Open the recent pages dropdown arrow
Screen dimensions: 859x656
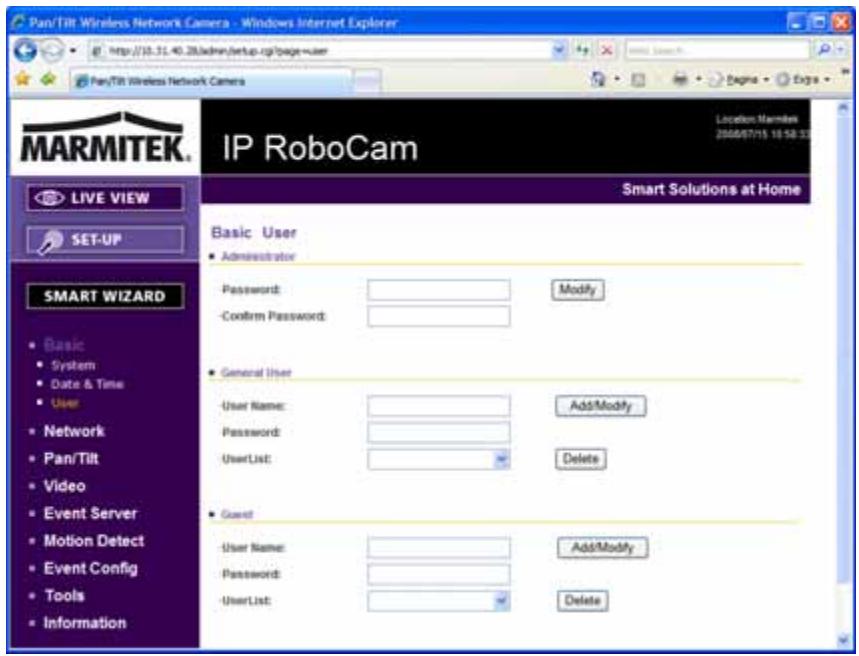73,51
